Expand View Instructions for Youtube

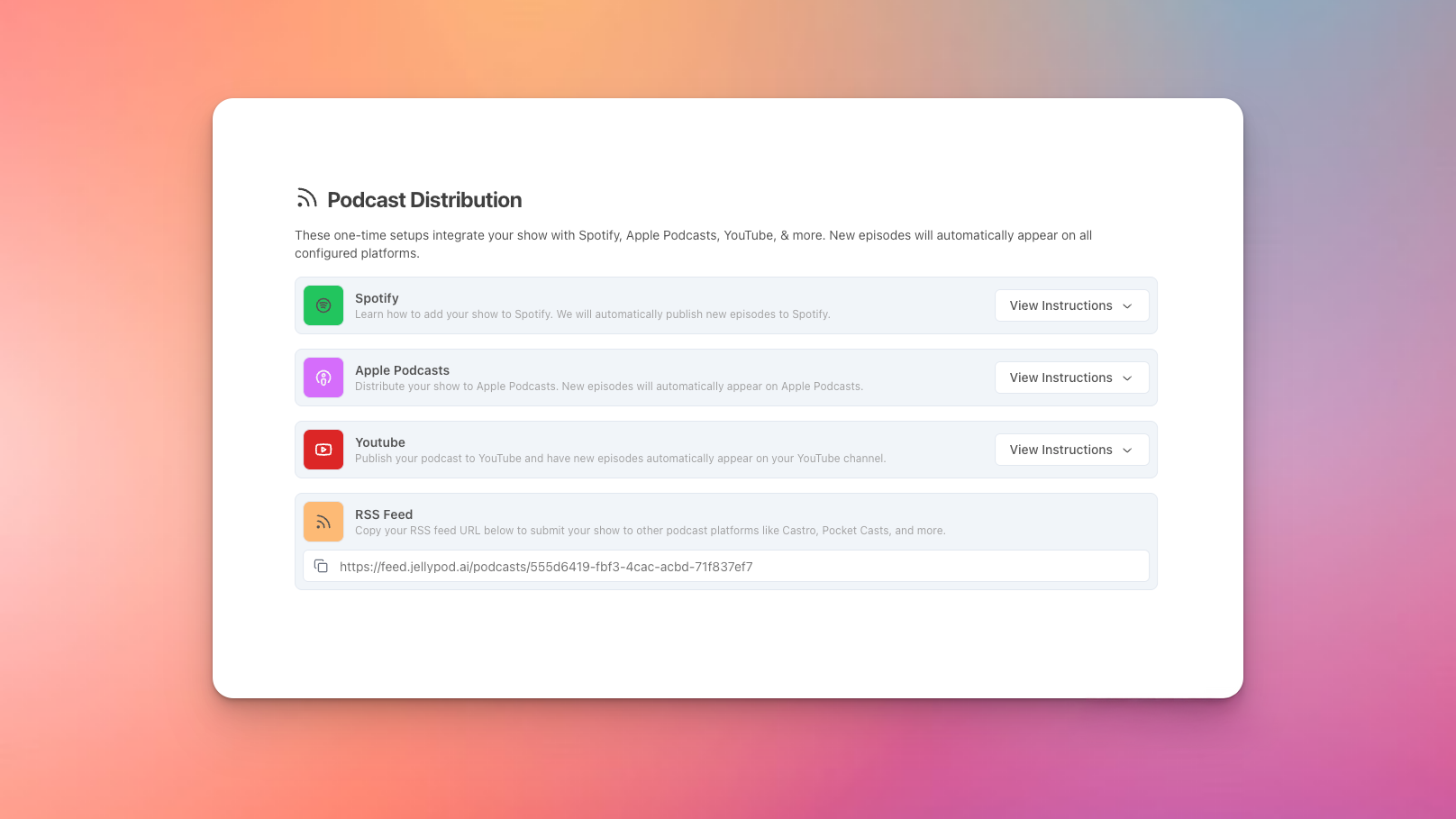[1071, 450]
